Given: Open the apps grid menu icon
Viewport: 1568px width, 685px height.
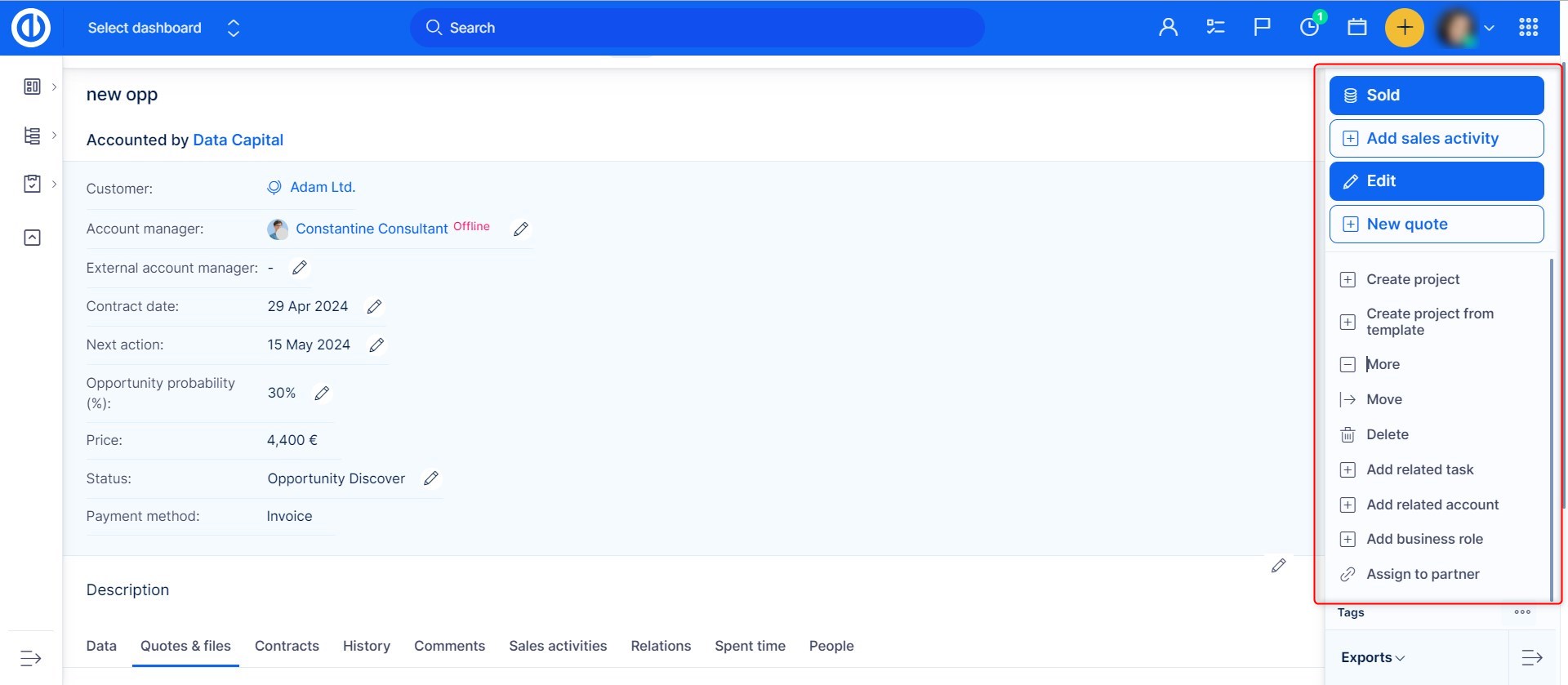Looking at the screenshot, I should click(x=1528, y=28).
